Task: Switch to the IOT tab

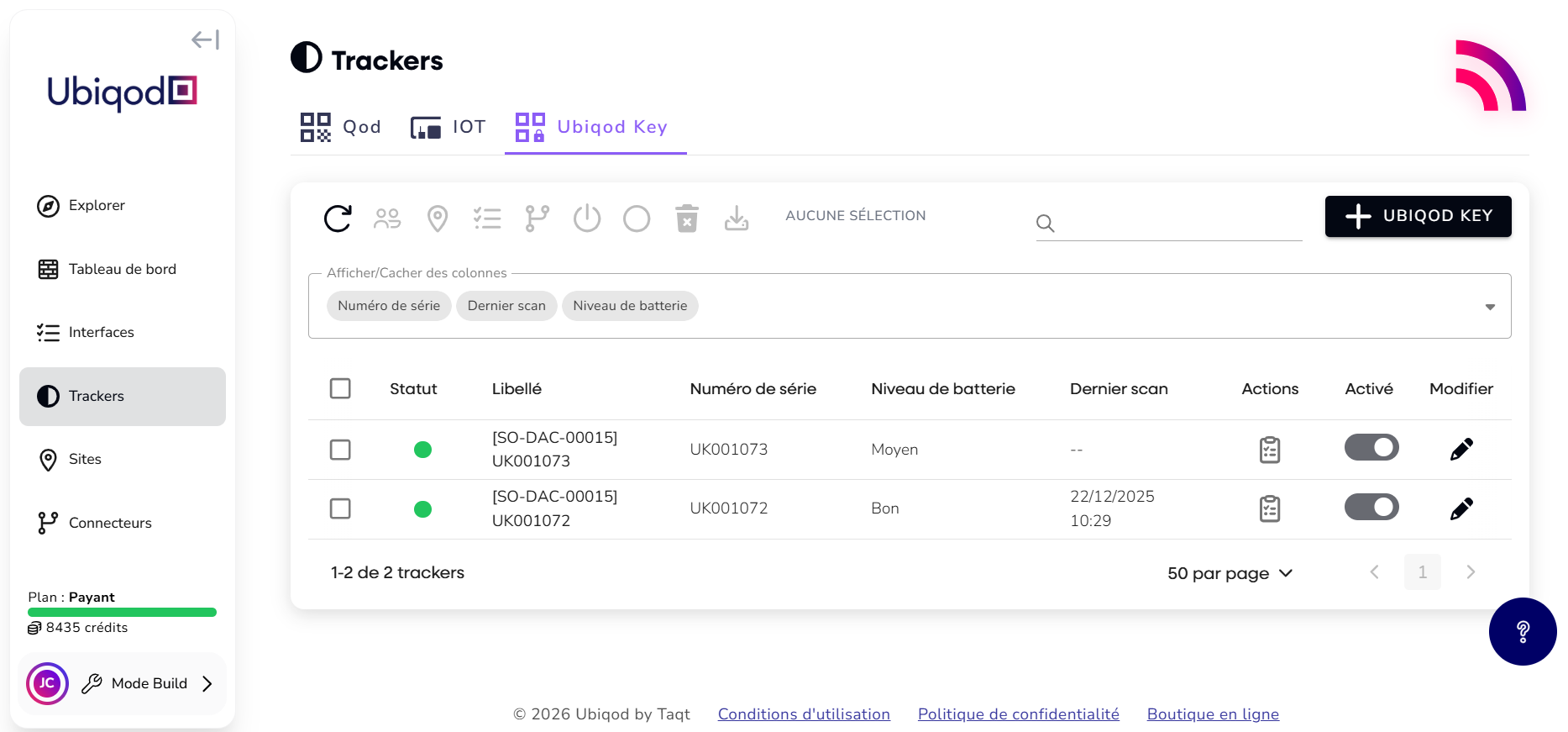Action: pyautogui.click(x=448, y=127)
